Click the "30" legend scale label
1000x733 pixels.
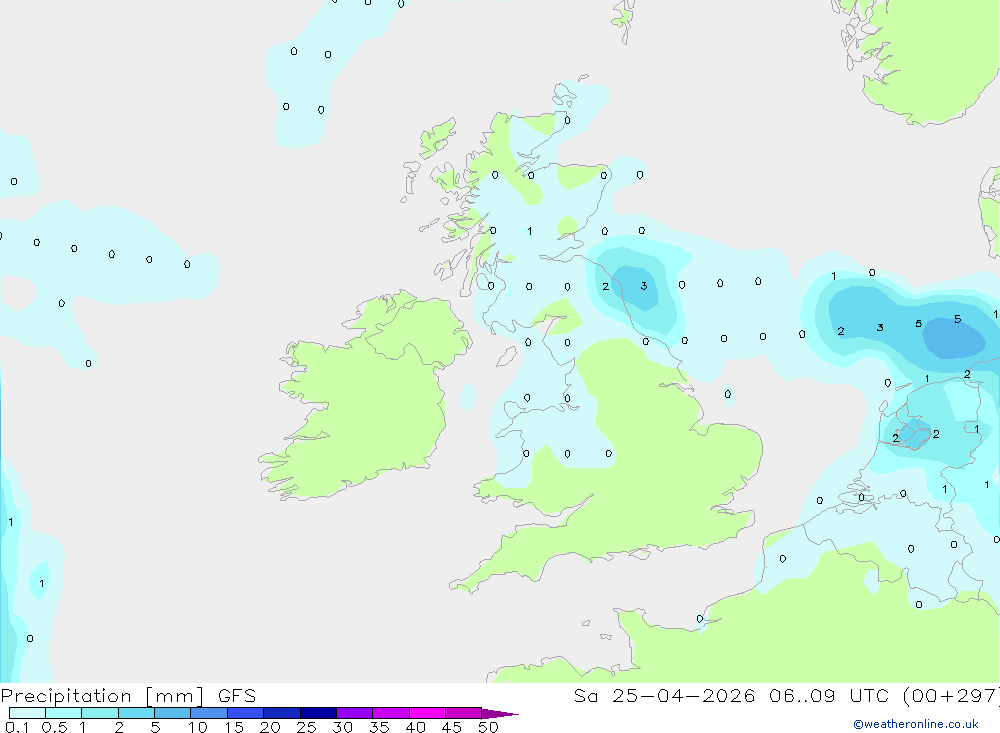(x=342, y=727)
